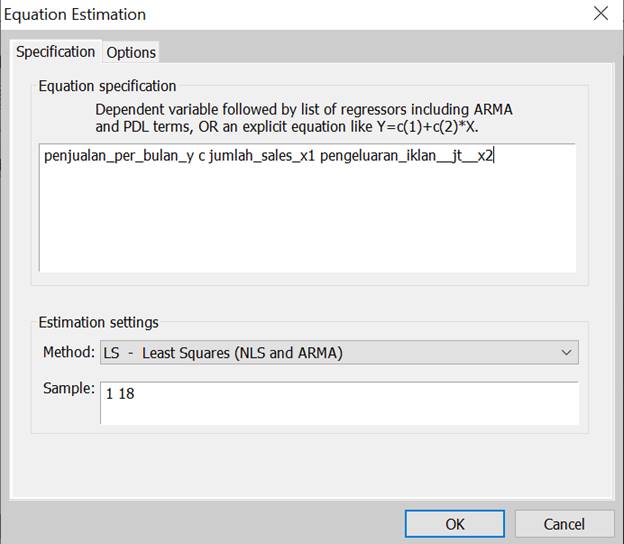Click the Sample label

pyautogui.click(x=69, y=388)
